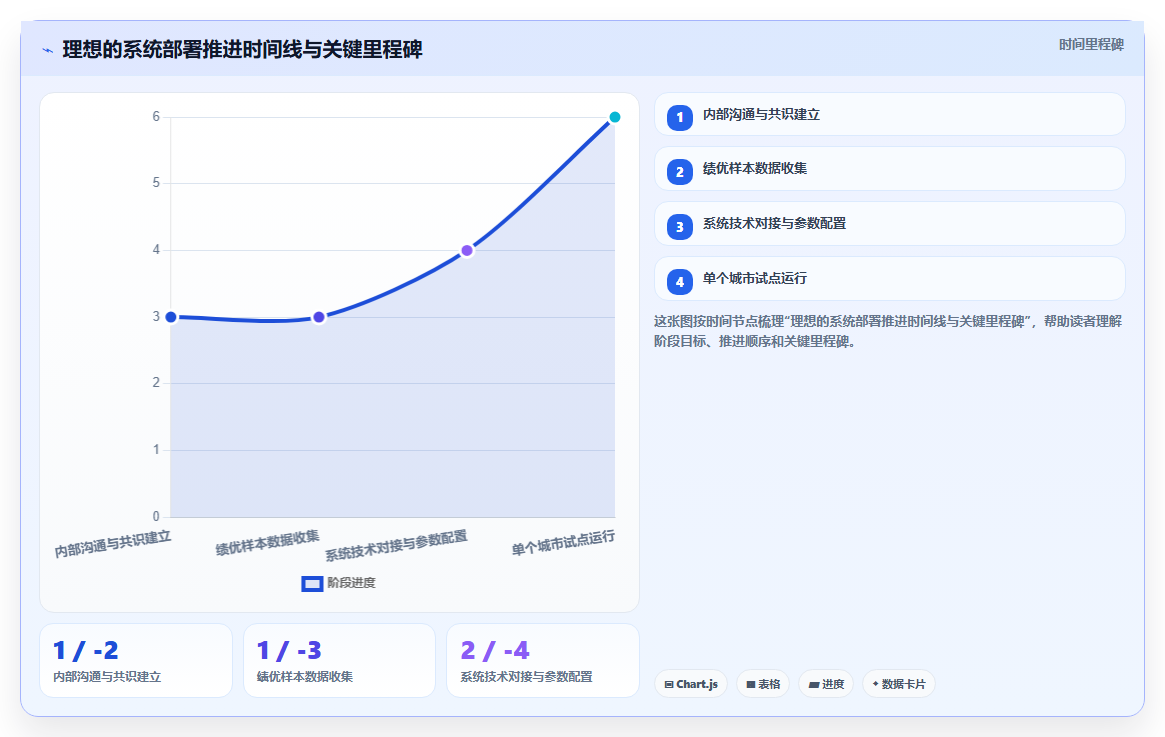Click the title 理想的系统部署推进时间线与关键里程碑
Viewport: 1165px width, 737px height.
click(242, 50)
